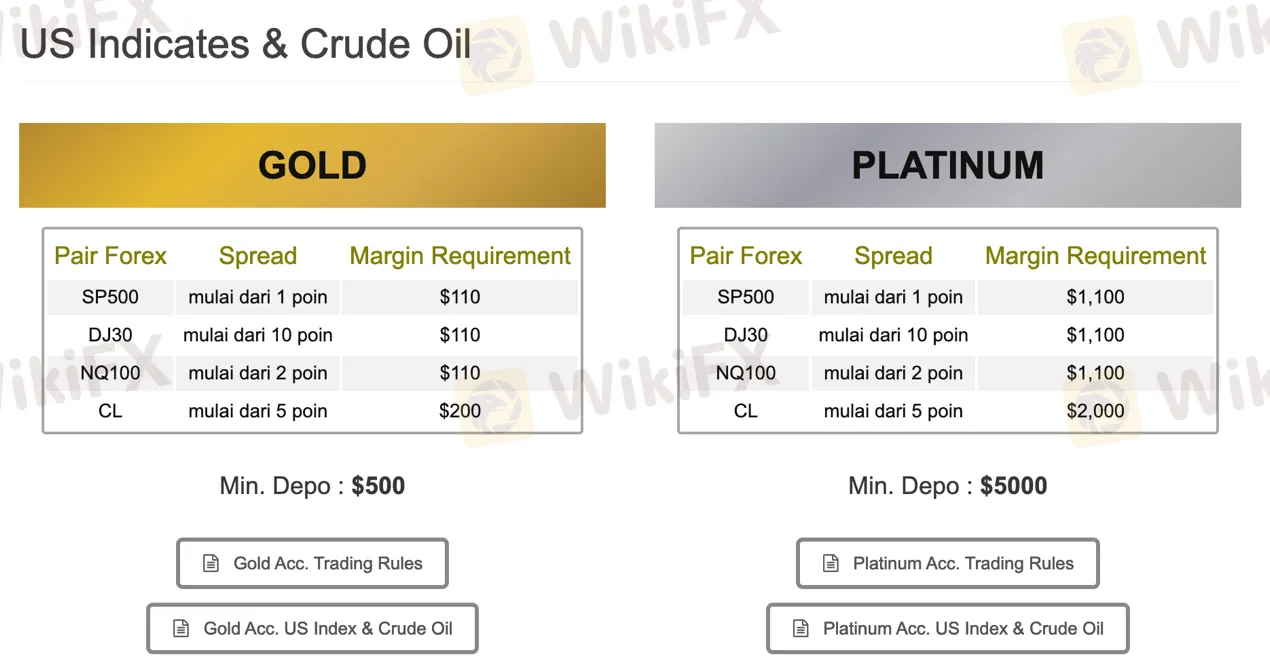The image size is (1270, 672).
Task: Click the GOLD account banner
Action: coord(312,165)
